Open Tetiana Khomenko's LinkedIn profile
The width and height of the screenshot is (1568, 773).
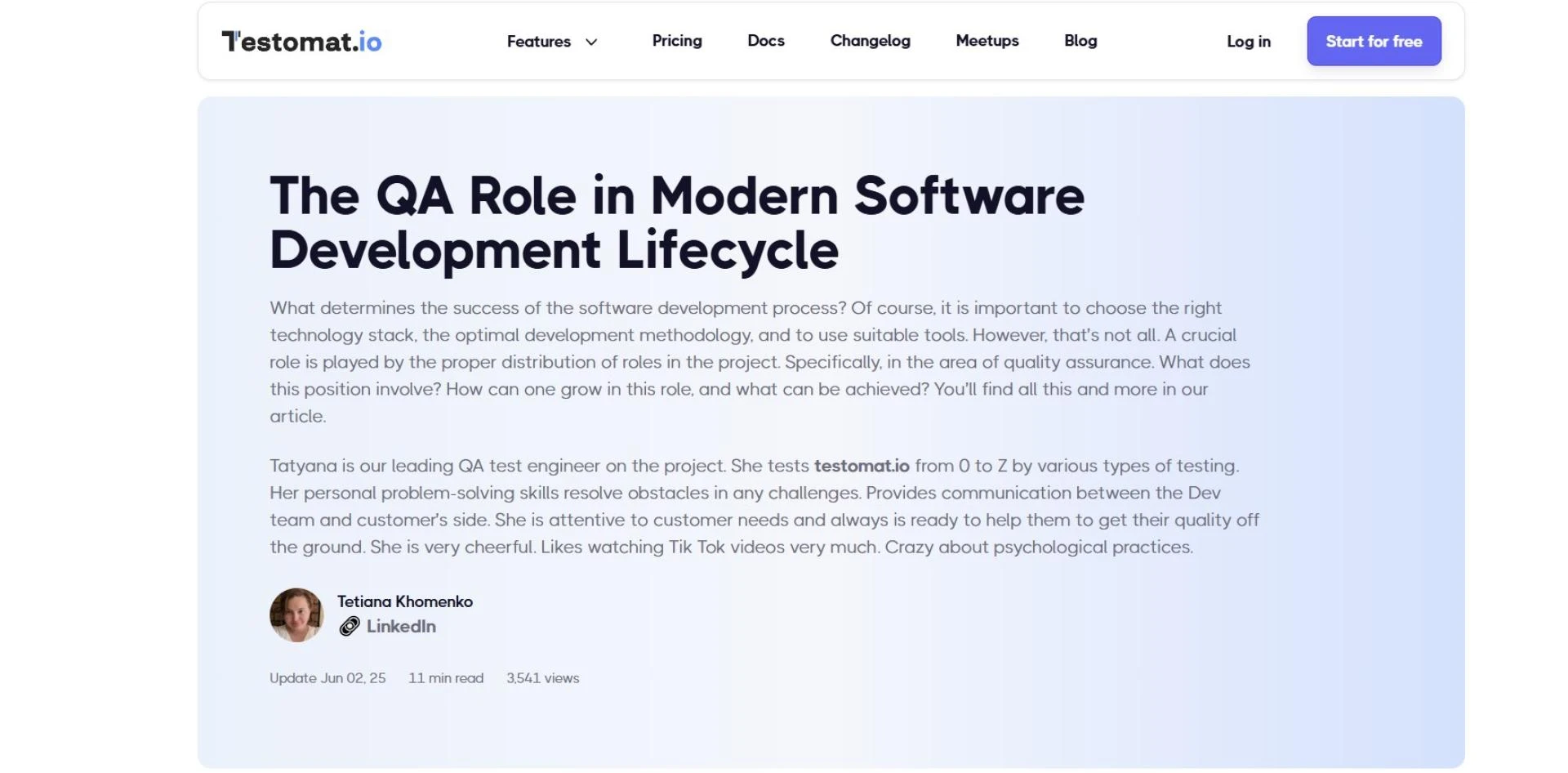pos(402,626)
